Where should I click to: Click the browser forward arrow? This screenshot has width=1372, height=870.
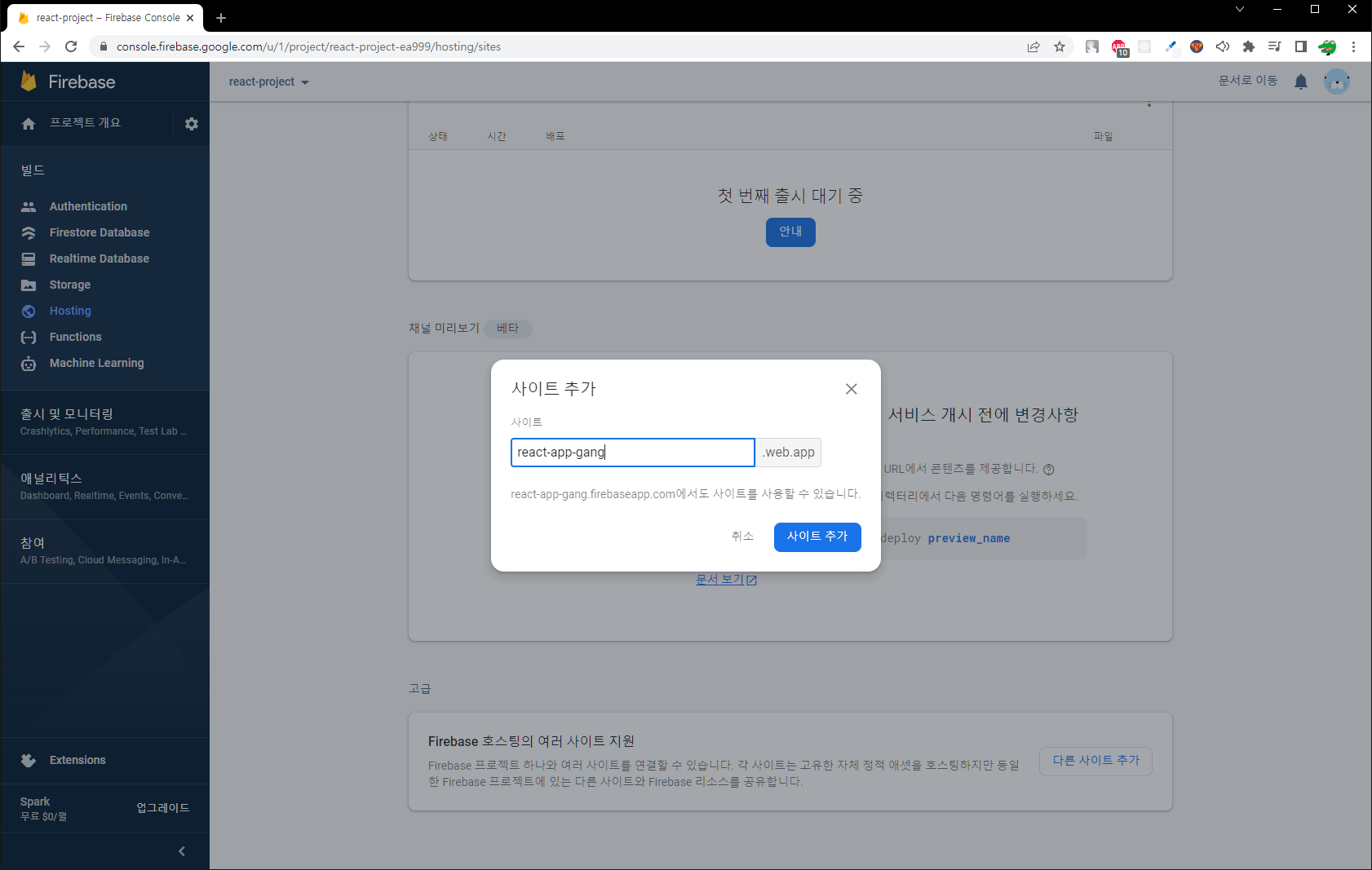tap(45, 46)
